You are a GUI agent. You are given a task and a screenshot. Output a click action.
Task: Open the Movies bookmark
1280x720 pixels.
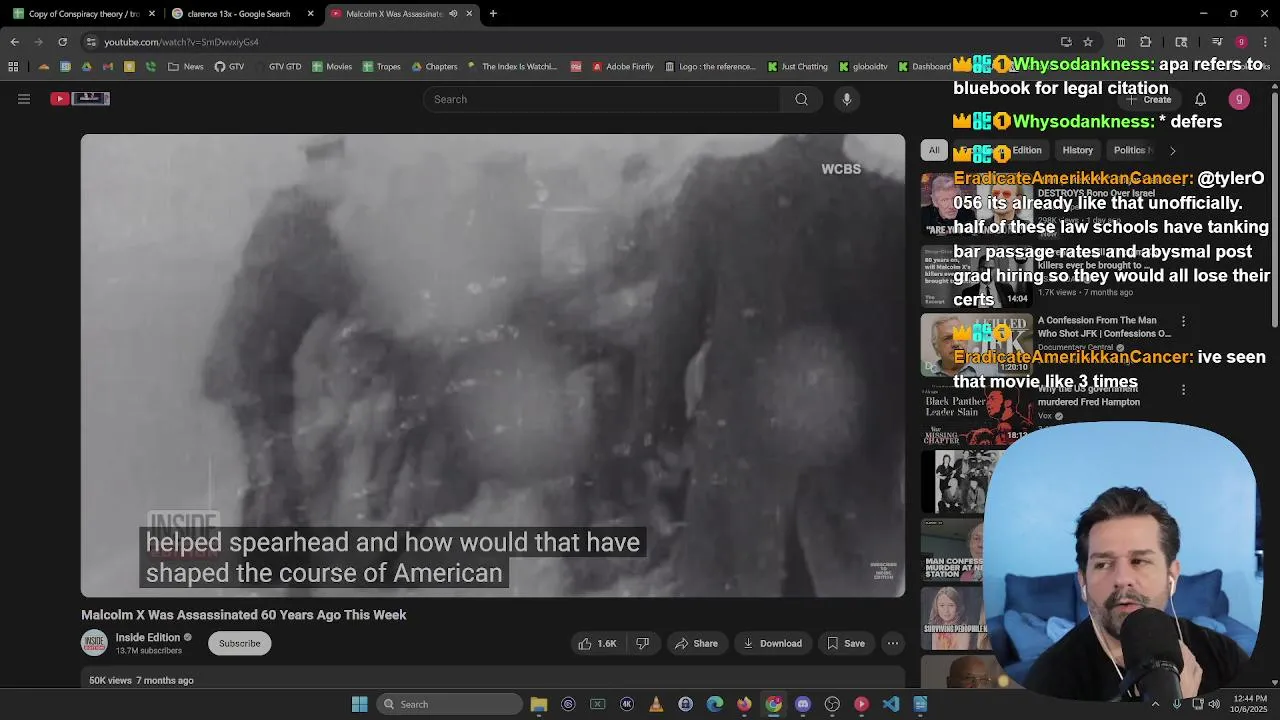click(x=332, y=67)
